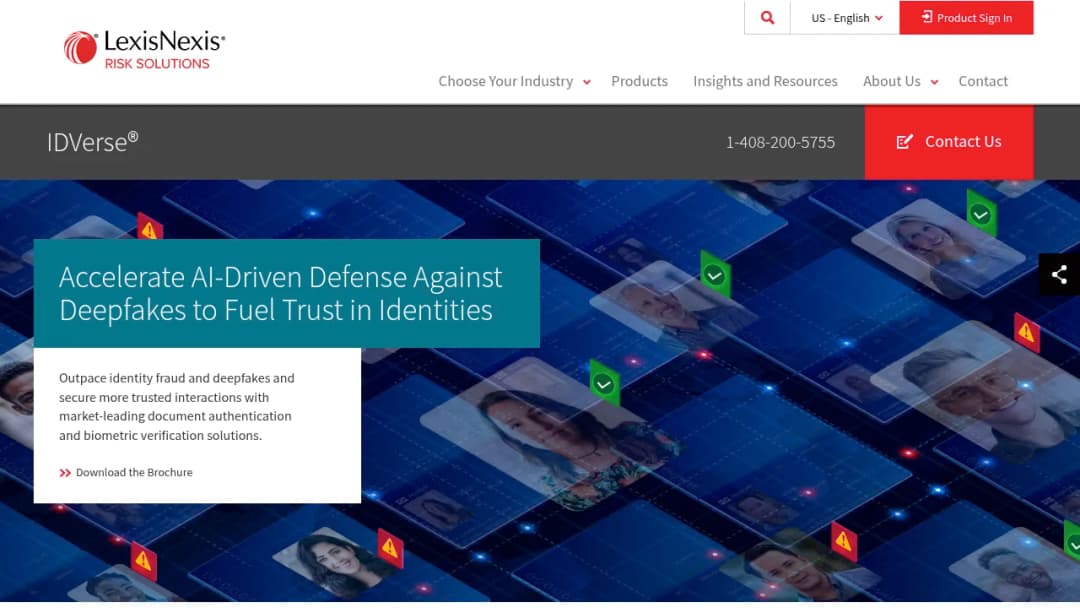Click the pencil icon beside Contact Us
The image size is (1080, 608).
tap(904, 142)
